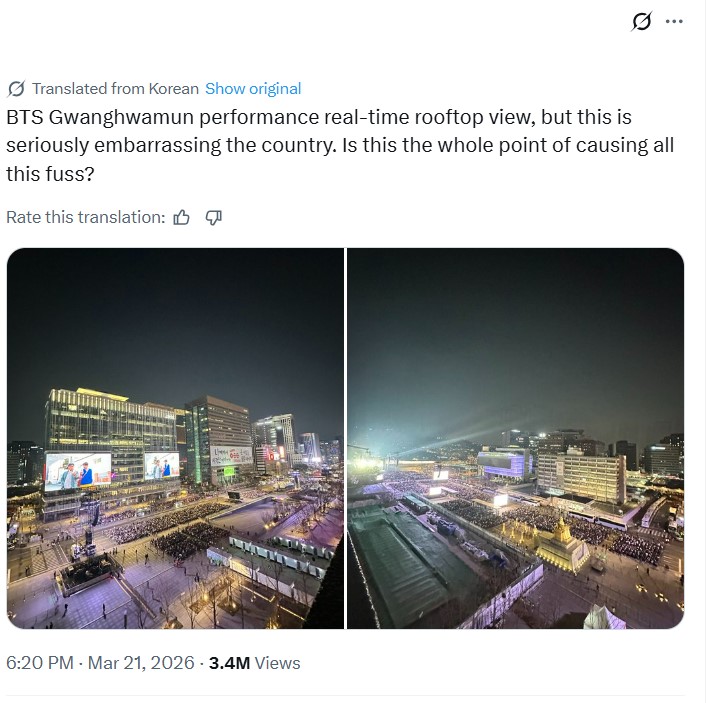
Task: Rate the translation with thumbs up
Action: click(x=181, y=217)
